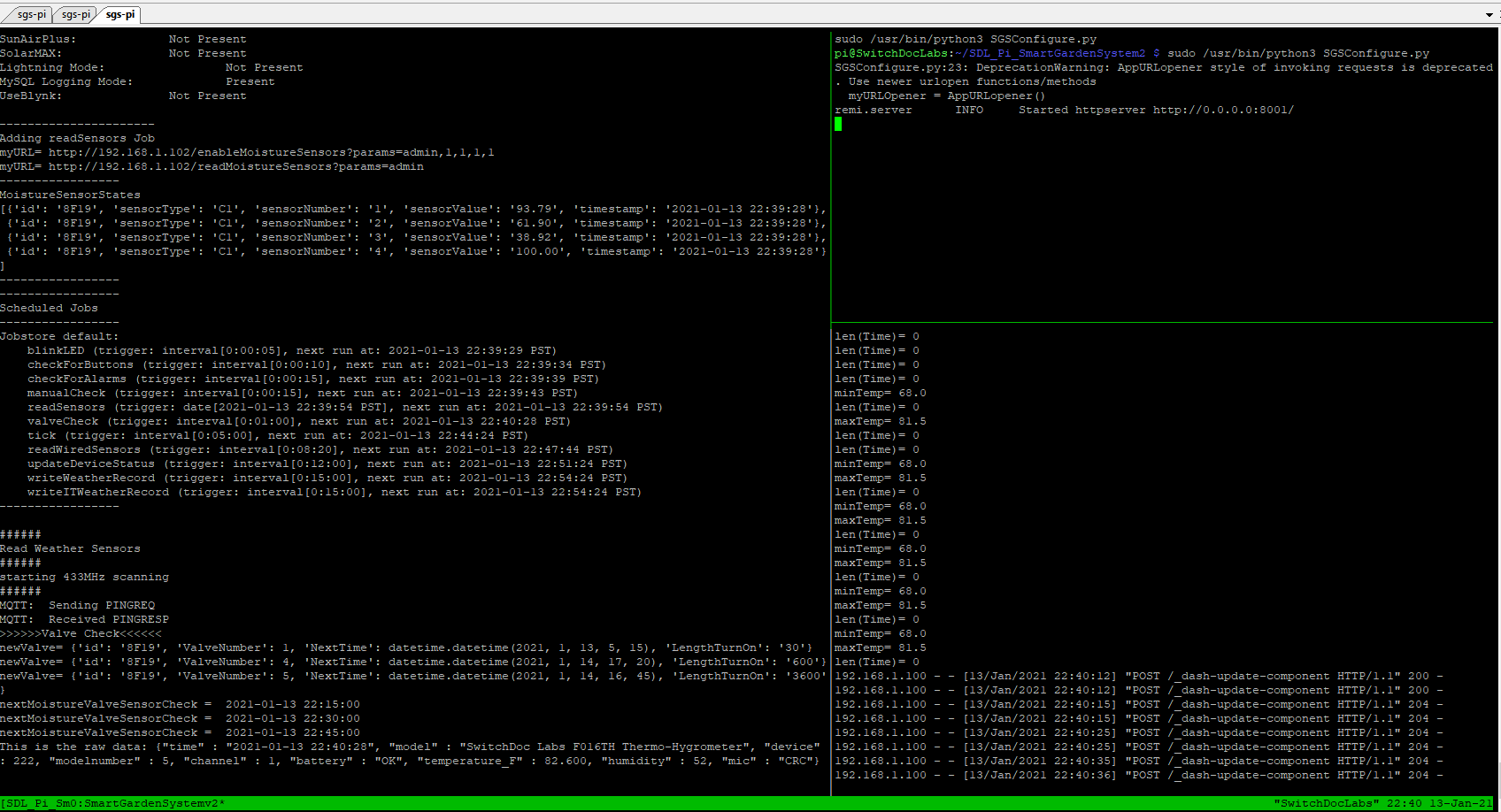Viewport: 1501px width, 812px height.
Task: Click the remi.server INFO log line
Action: coord(1064,110)
